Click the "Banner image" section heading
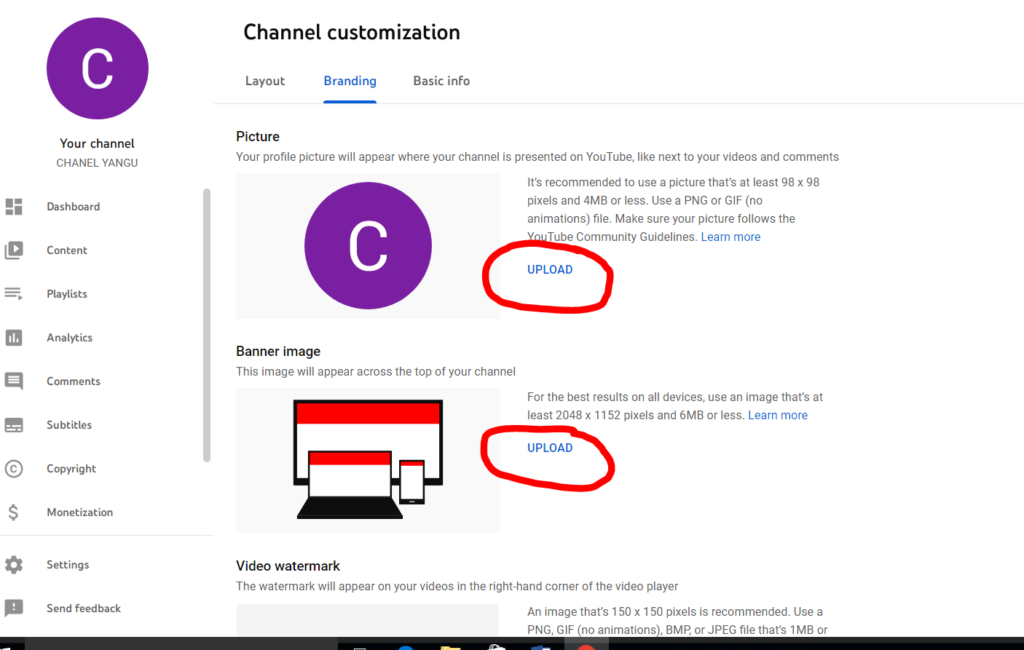The image size is (1024, 650). coord(278,351)
